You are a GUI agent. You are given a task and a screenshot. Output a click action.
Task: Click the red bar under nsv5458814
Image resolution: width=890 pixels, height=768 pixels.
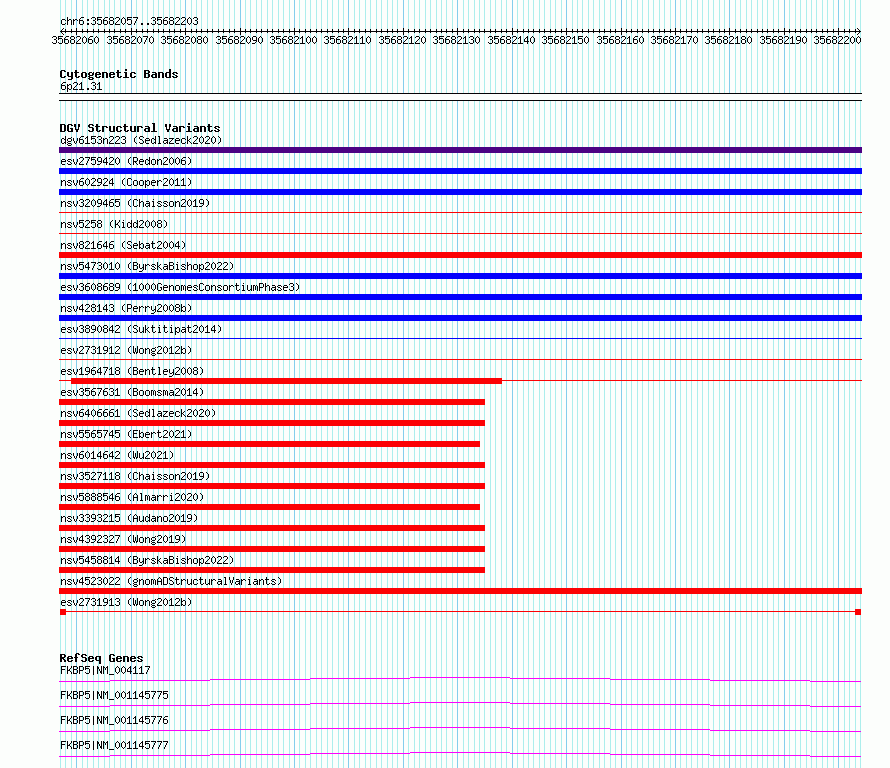click(x=272, y=570)
